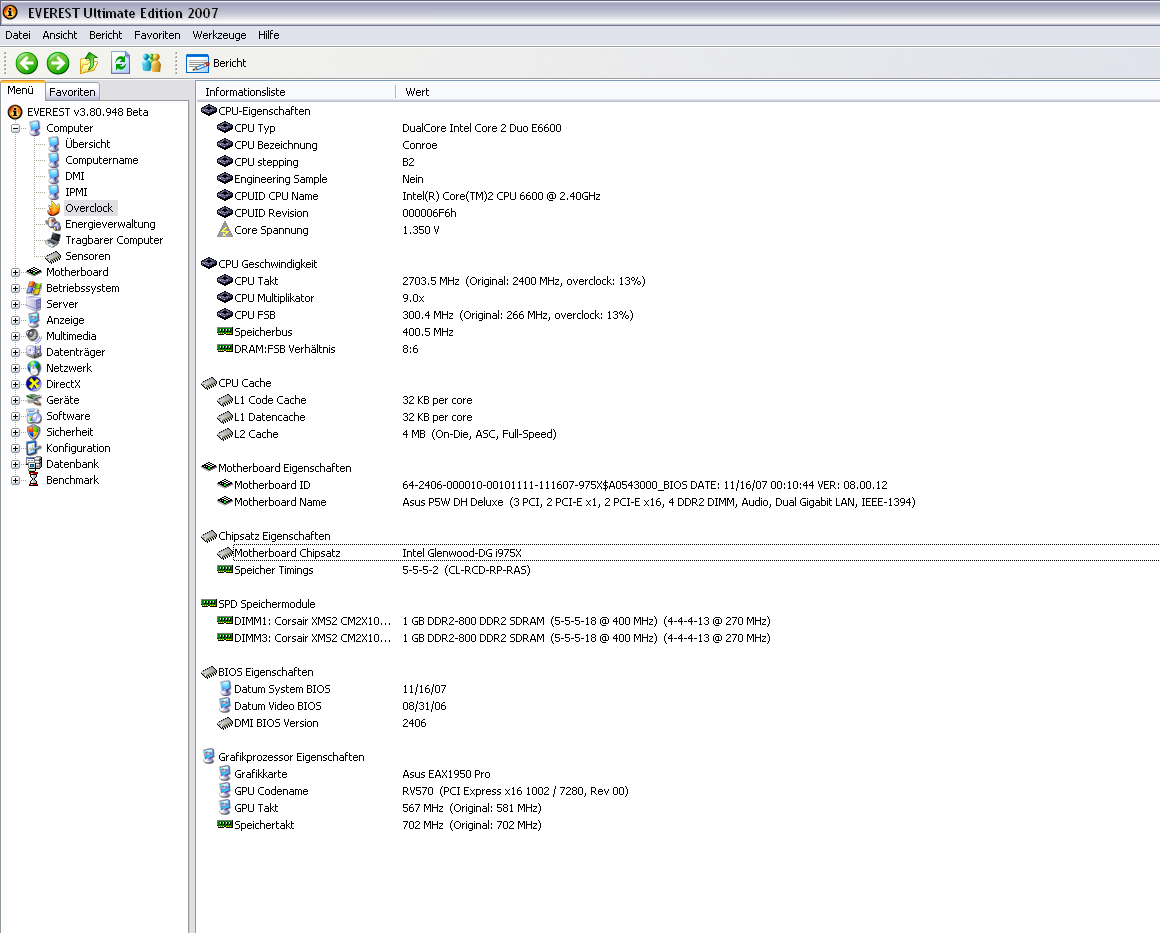1160x933 pixels.
Task: Open the Bericht report toolbar button
Action: 216,64
